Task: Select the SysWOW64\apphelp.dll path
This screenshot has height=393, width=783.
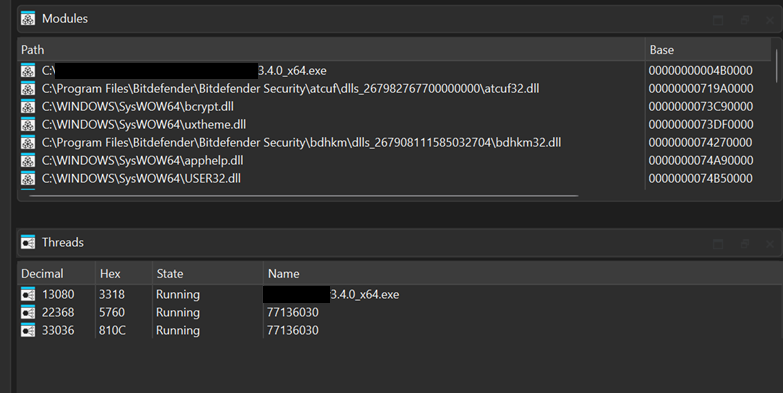Action: click(142, 160)
